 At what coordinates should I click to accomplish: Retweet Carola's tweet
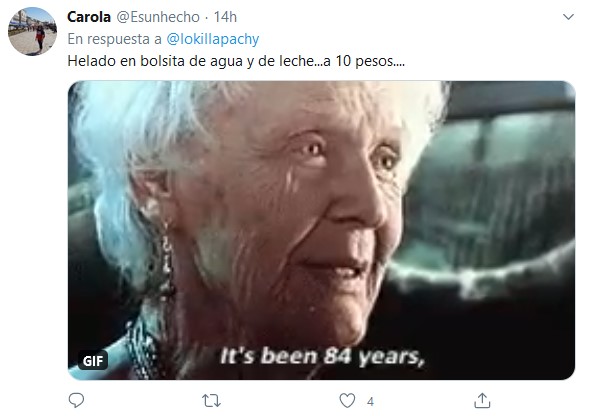click(x=211, y=401)
